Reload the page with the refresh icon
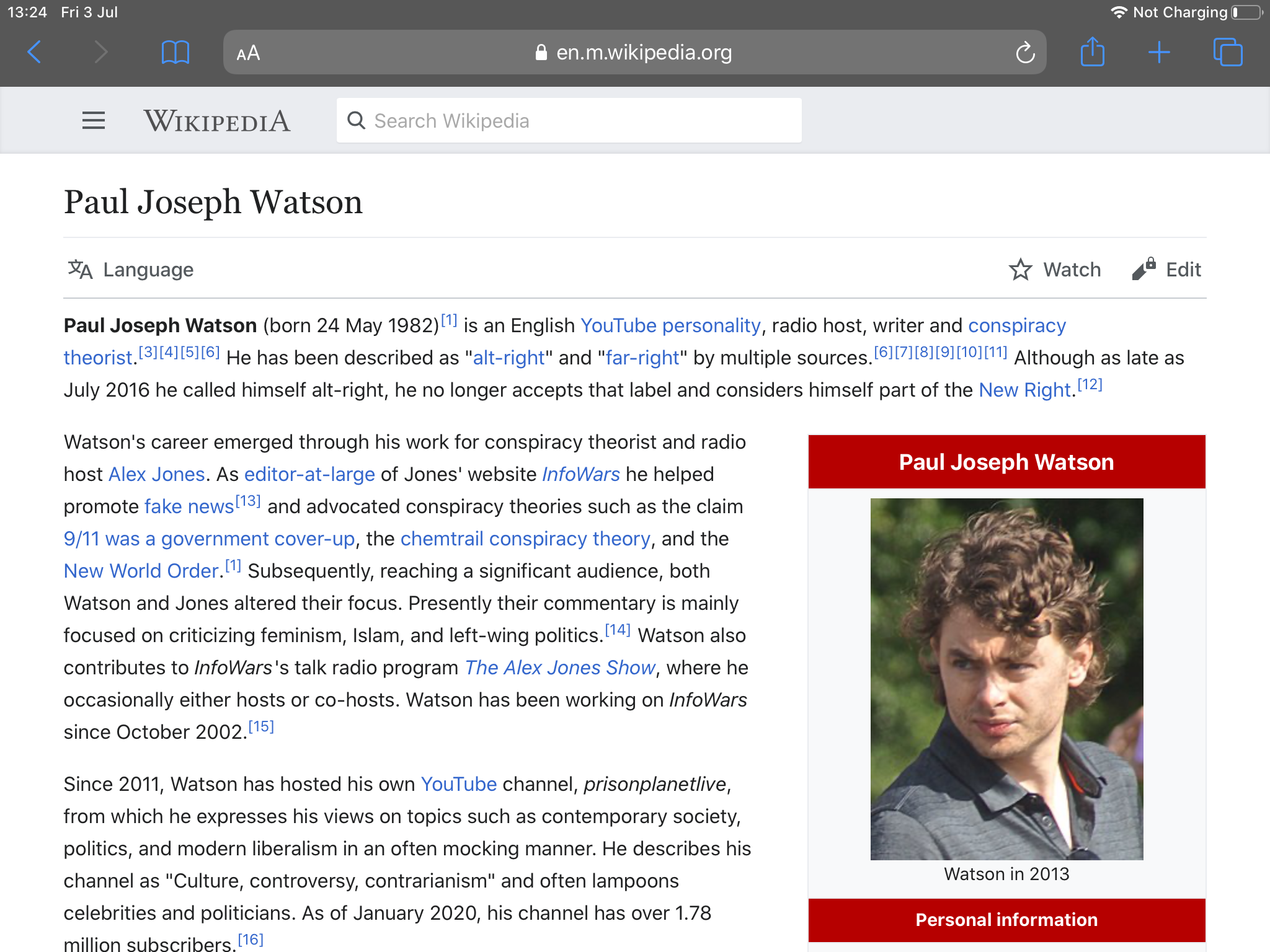The height and width of the screenshot is (952, 1270). (1025, 53)
